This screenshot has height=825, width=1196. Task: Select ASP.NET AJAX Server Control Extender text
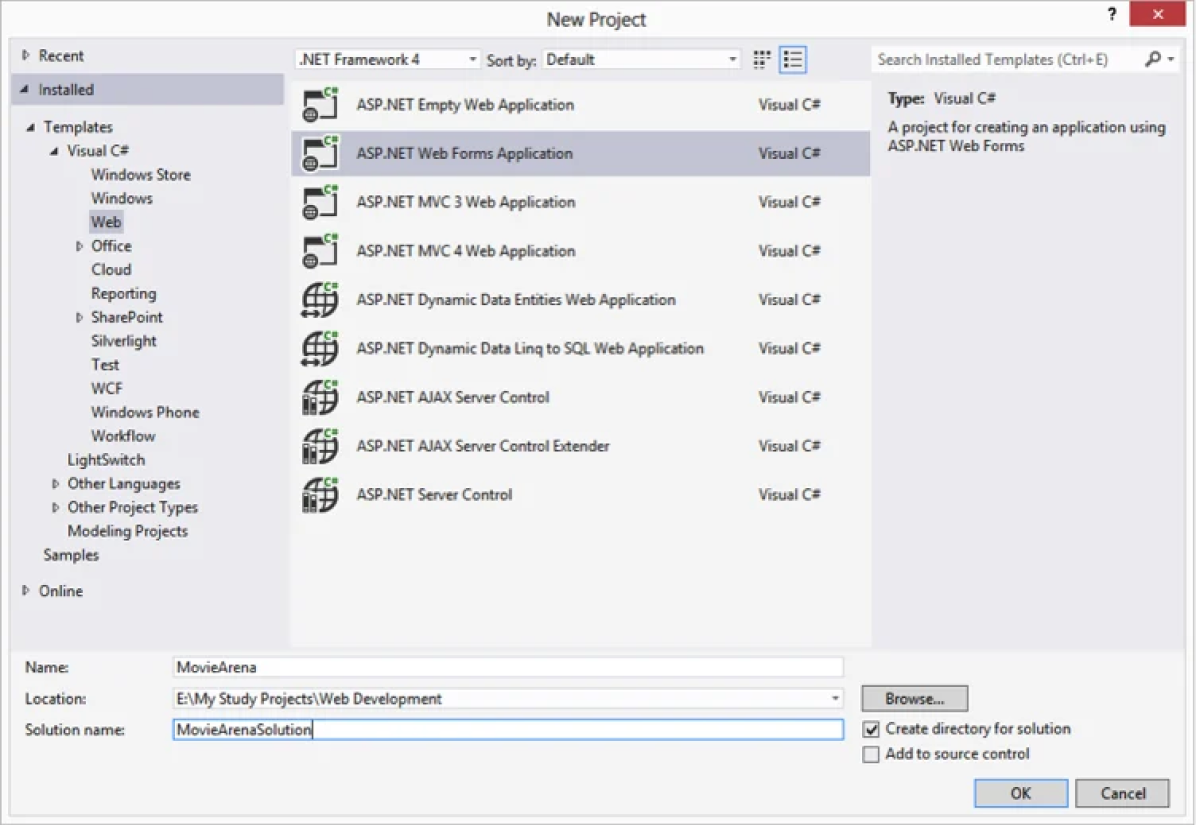483,446
